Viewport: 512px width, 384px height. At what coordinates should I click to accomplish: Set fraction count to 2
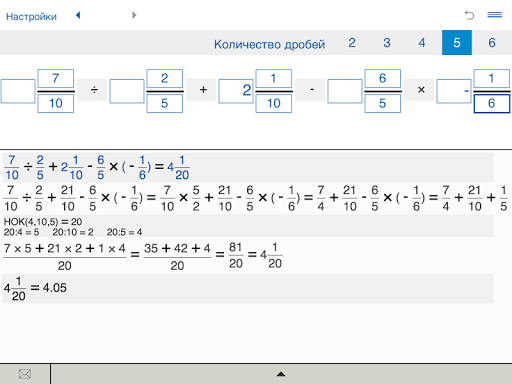(x=352, y=43)
